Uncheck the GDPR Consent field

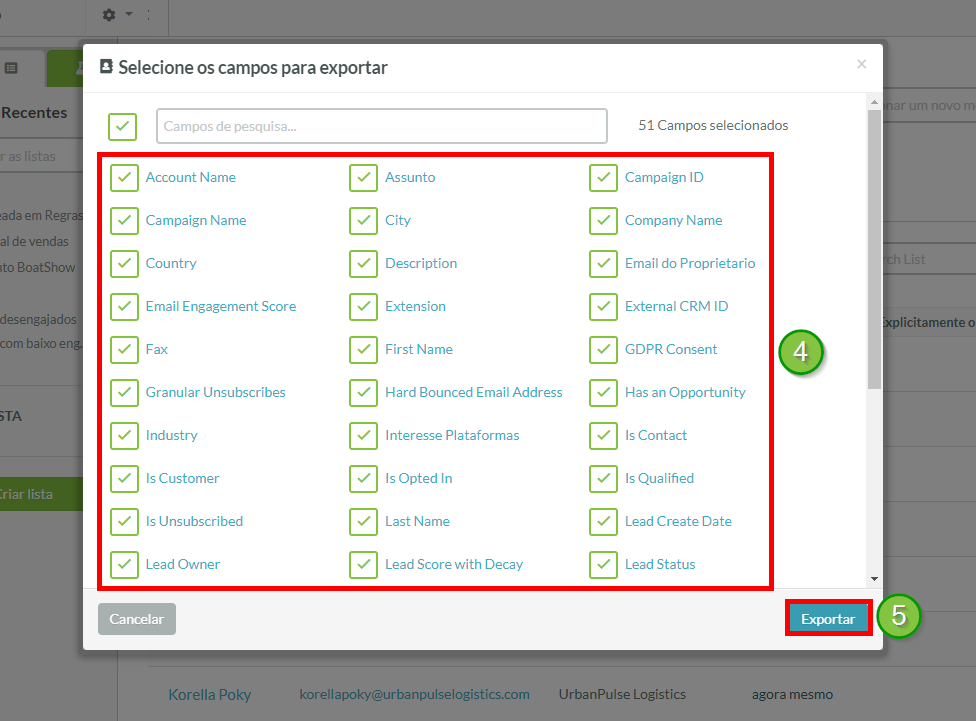pos(603,350)
